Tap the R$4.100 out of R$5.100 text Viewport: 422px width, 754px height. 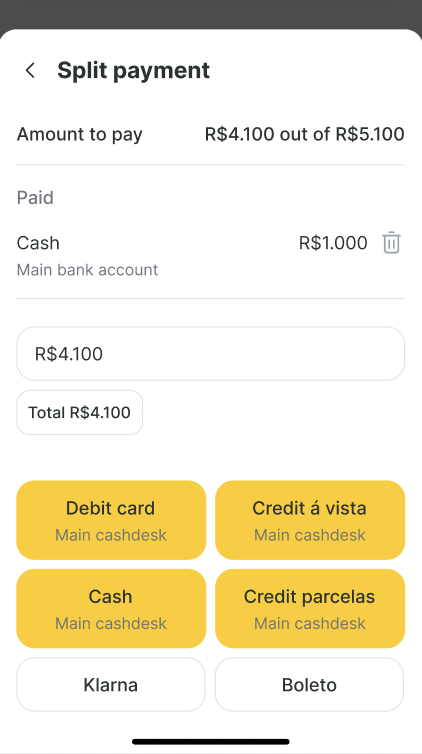[305, 134]
